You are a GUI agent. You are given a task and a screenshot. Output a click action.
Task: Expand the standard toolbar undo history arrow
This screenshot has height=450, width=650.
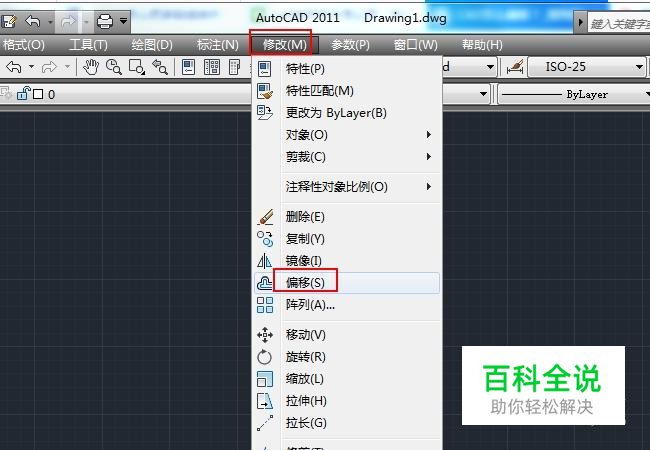pos(32,67)
